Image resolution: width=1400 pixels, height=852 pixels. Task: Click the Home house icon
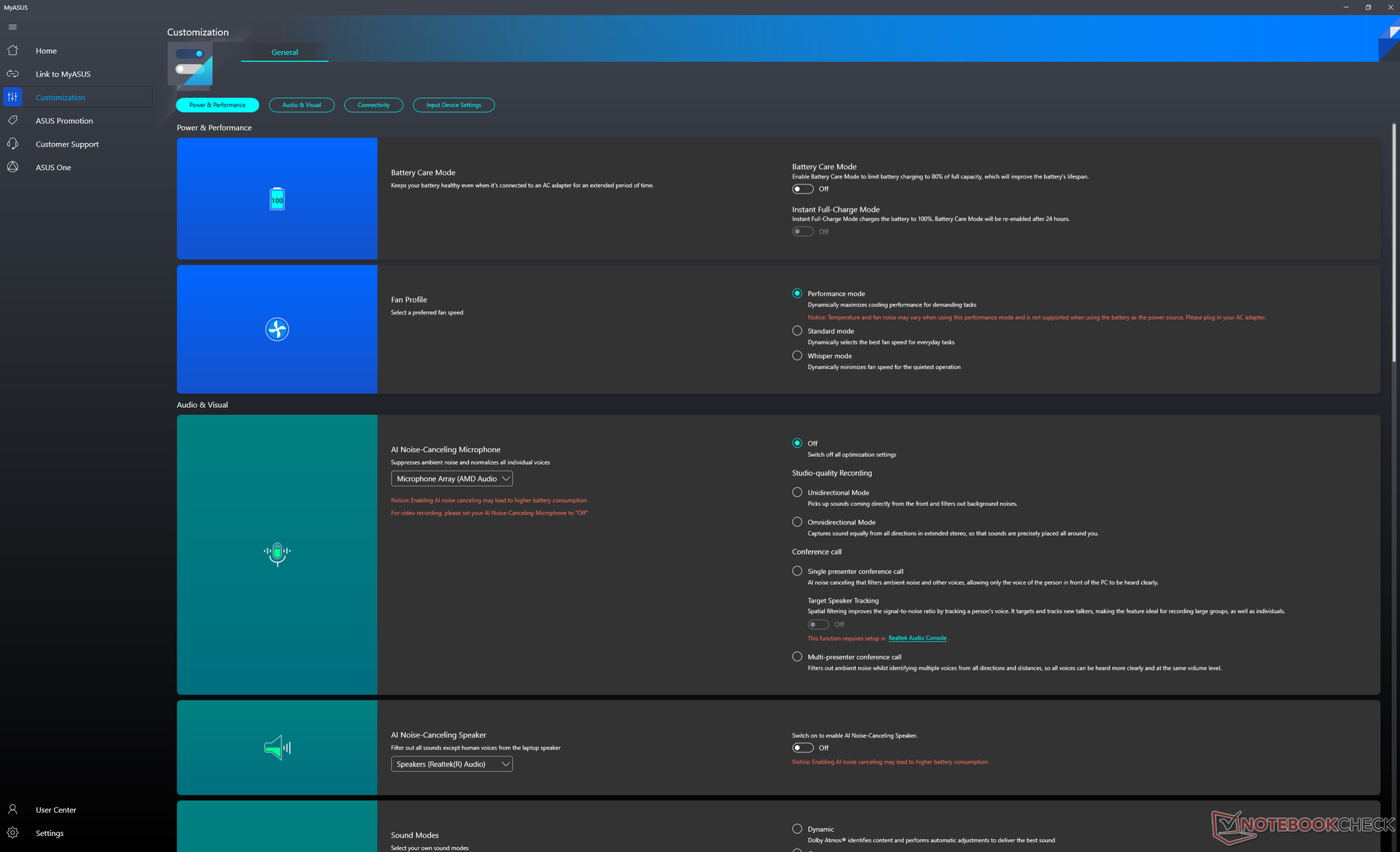pos(12,50)
